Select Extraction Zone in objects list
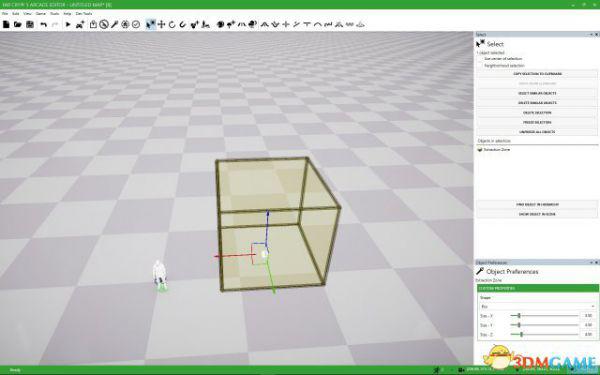The width and height of the screenshot is (600, 375). pos(494,150)
